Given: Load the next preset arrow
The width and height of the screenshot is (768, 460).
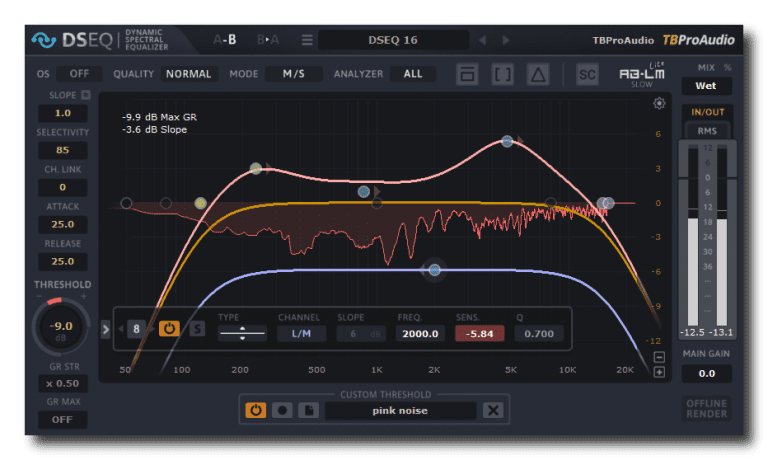Looking at the screenshot, I should (x=506, y=40).
